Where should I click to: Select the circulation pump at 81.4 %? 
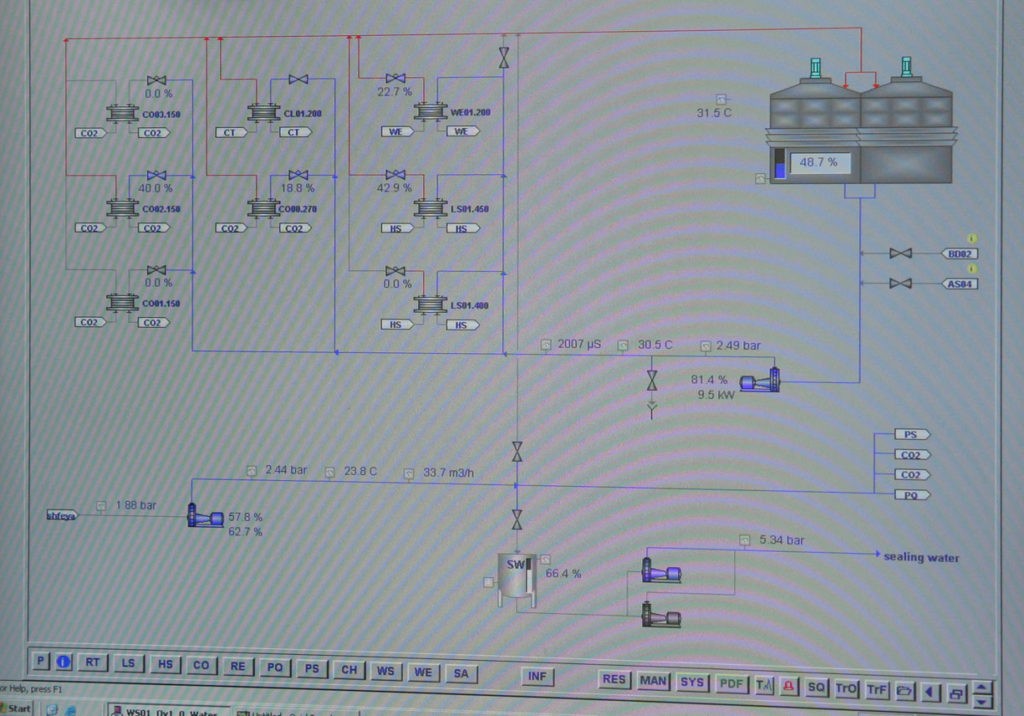coord(760,381)
